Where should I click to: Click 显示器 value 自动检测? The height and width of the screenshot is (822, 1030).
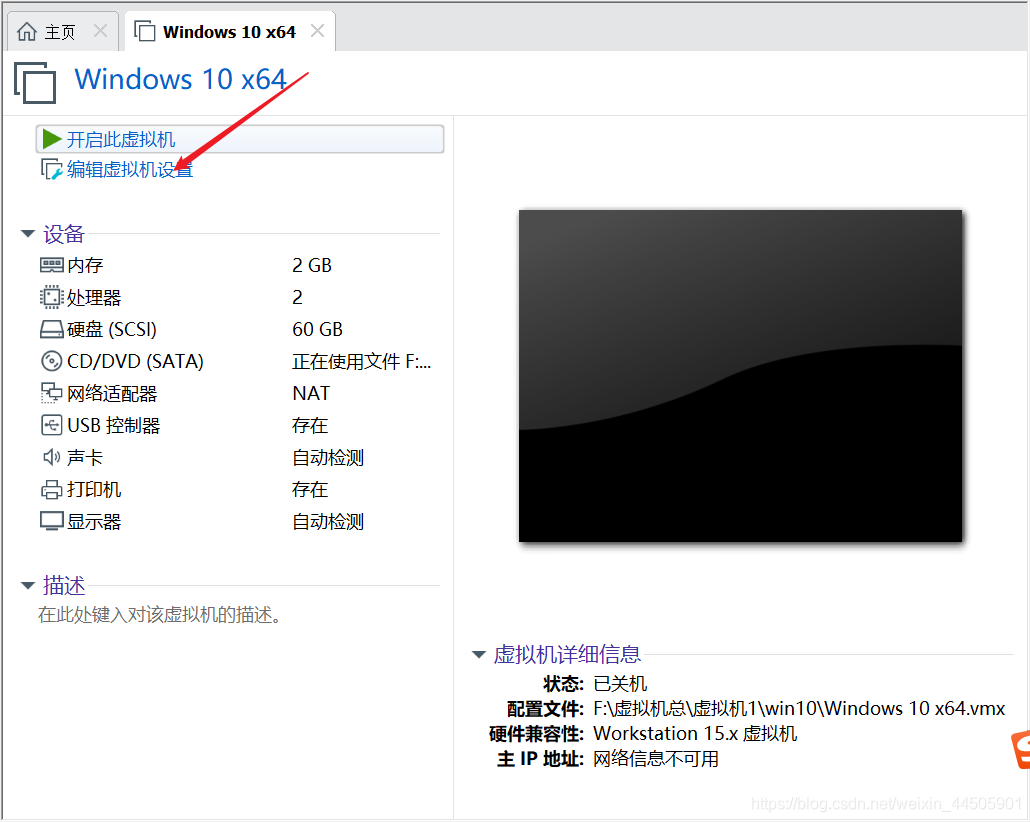tap(328, 522)
